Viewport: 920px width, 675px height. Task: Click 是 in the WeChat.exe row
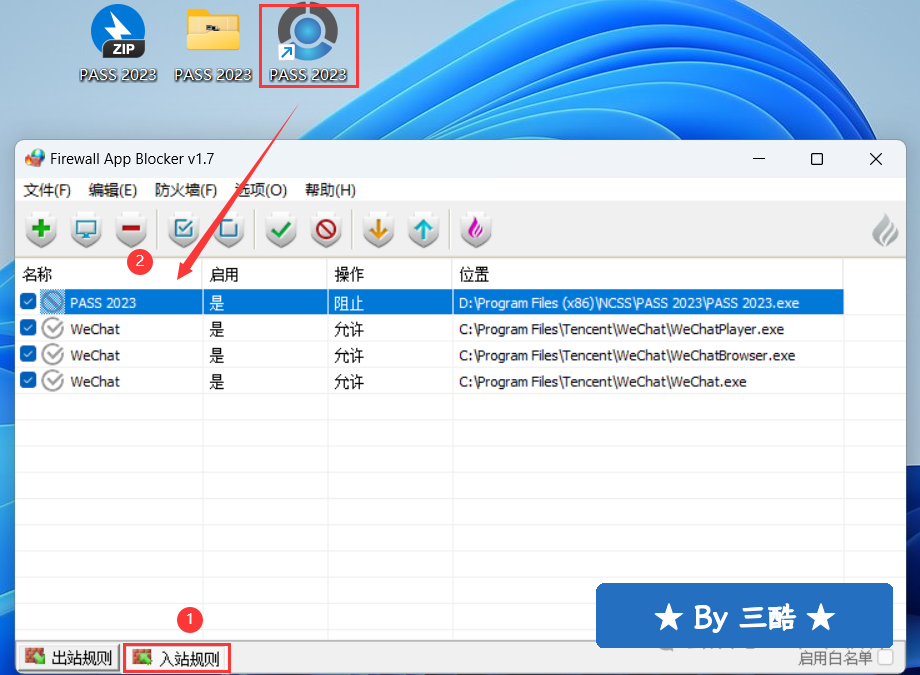coord(265,381)
